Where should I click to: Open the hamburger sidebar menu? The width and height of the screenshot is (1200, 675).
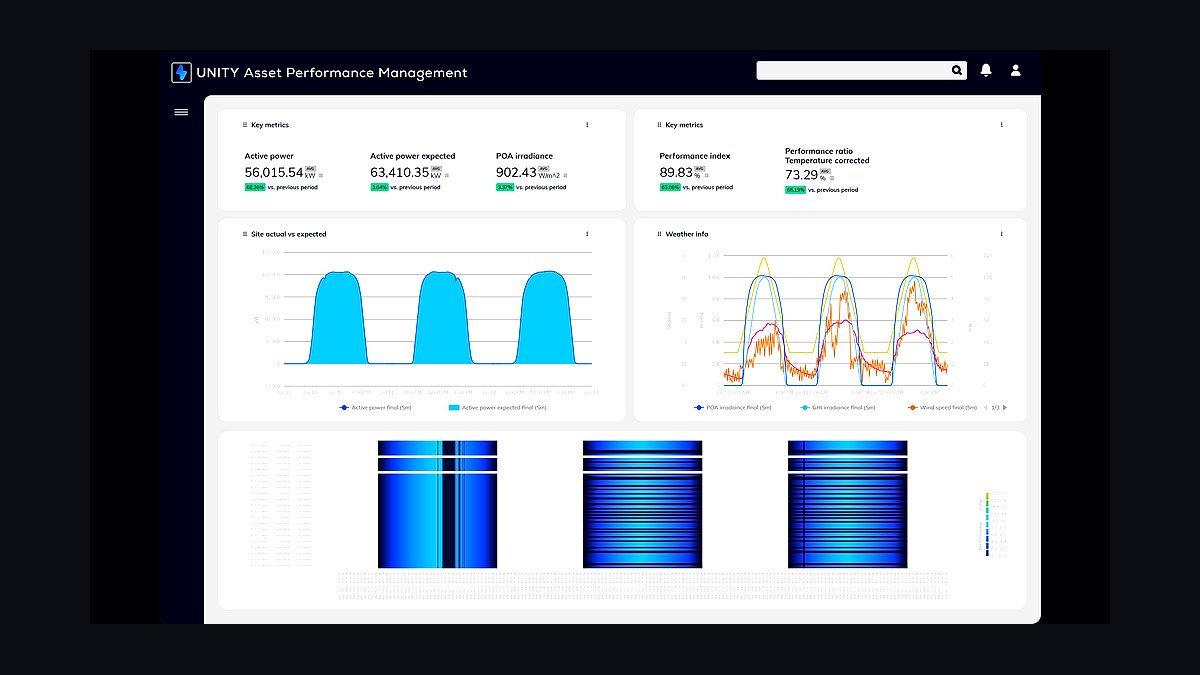[181, 112]
